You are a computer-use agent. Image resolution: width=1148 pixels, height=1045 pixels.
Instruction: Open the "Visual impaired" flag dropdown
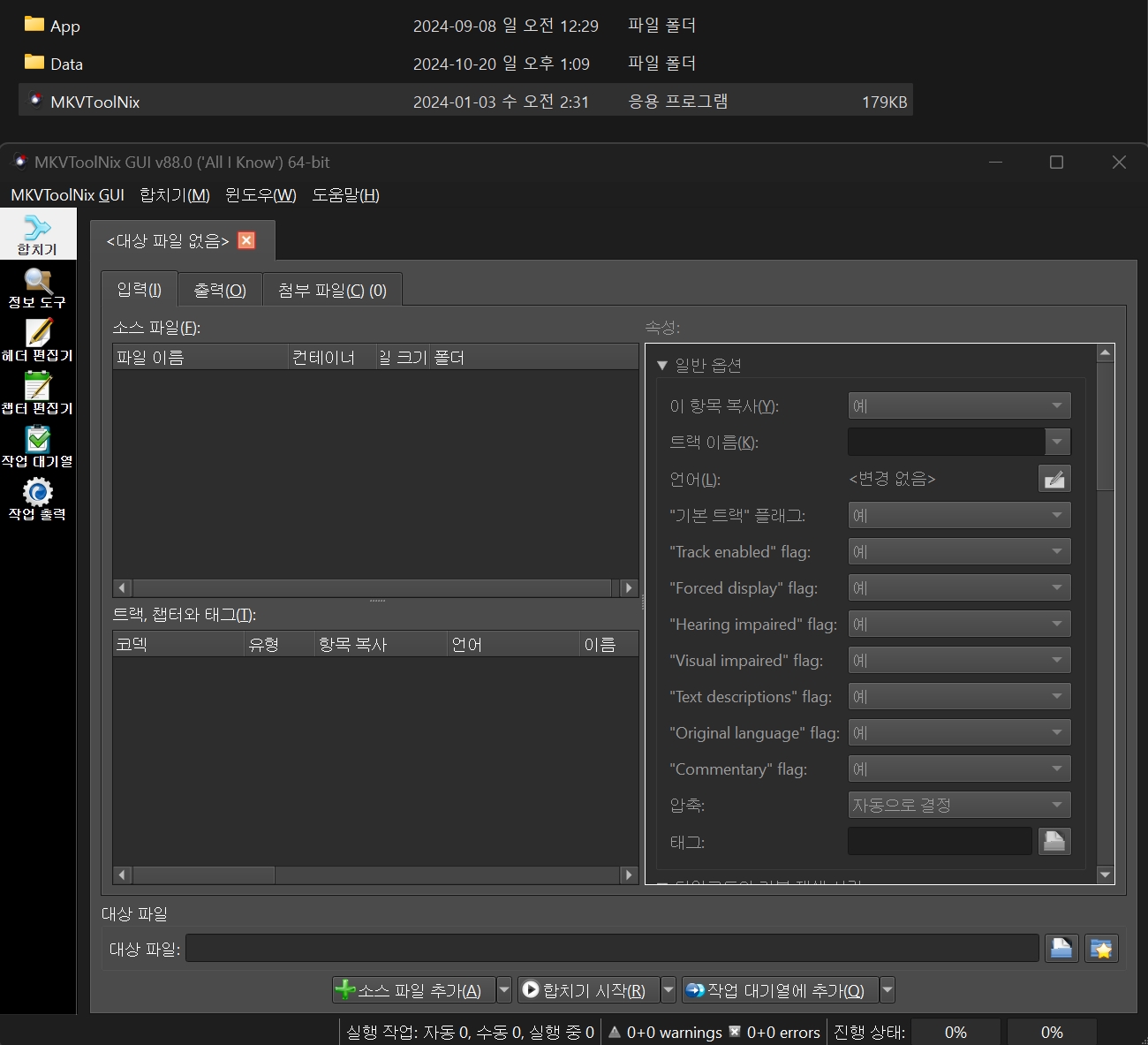(x=959, y=660)
